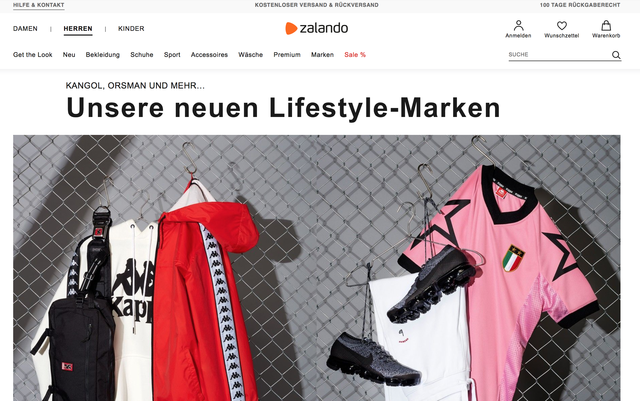Click the Hilfe & Kontakt link
This screenshot has height=401, width=640.
click(x=39, y=5)
